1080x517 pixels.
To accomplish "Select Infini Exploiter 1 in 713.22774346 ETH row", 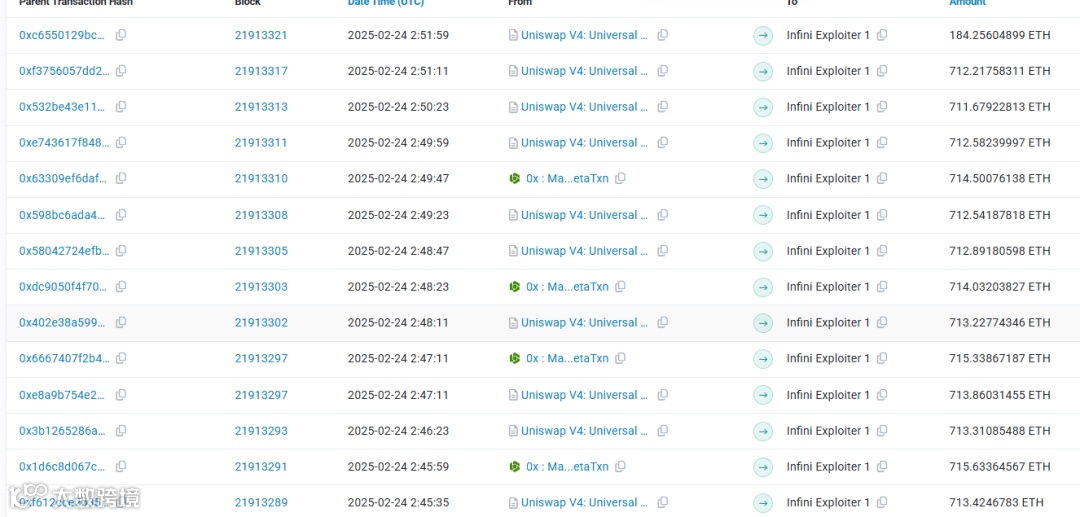I will click(x=829, y=322).
